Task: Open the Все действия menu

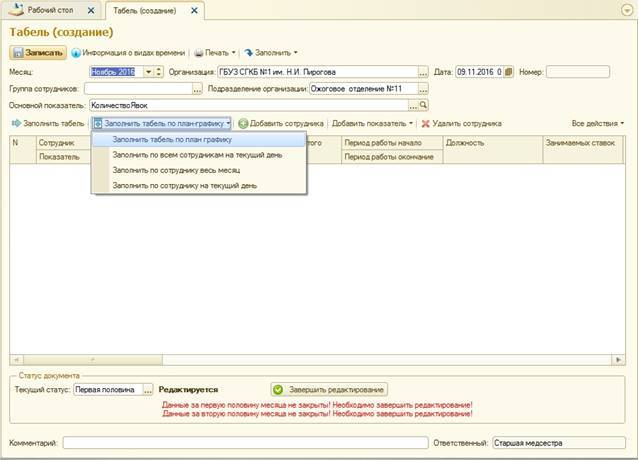Action: [597, 123]
